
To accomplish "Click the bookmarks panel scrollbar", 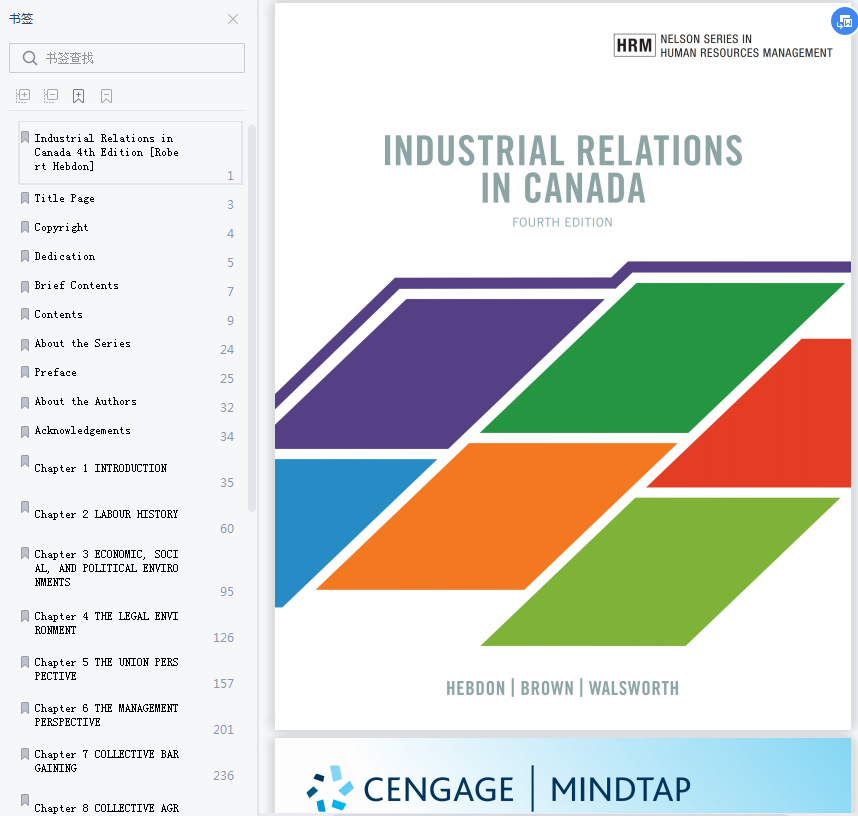I will (252, 319).
